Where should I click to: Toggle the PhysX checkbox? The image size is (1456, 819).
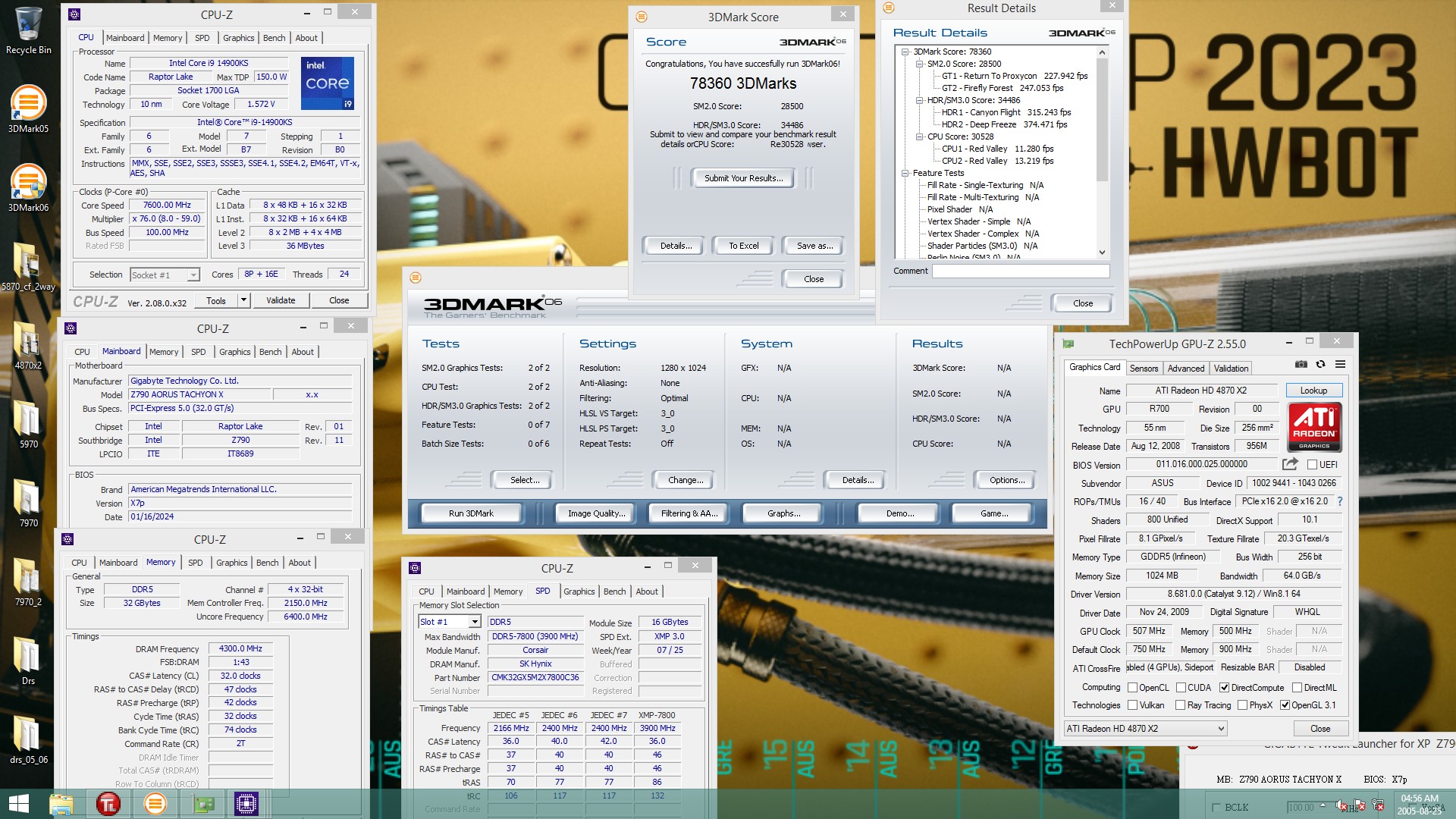pyautogui.click(x=1242, y=705)
